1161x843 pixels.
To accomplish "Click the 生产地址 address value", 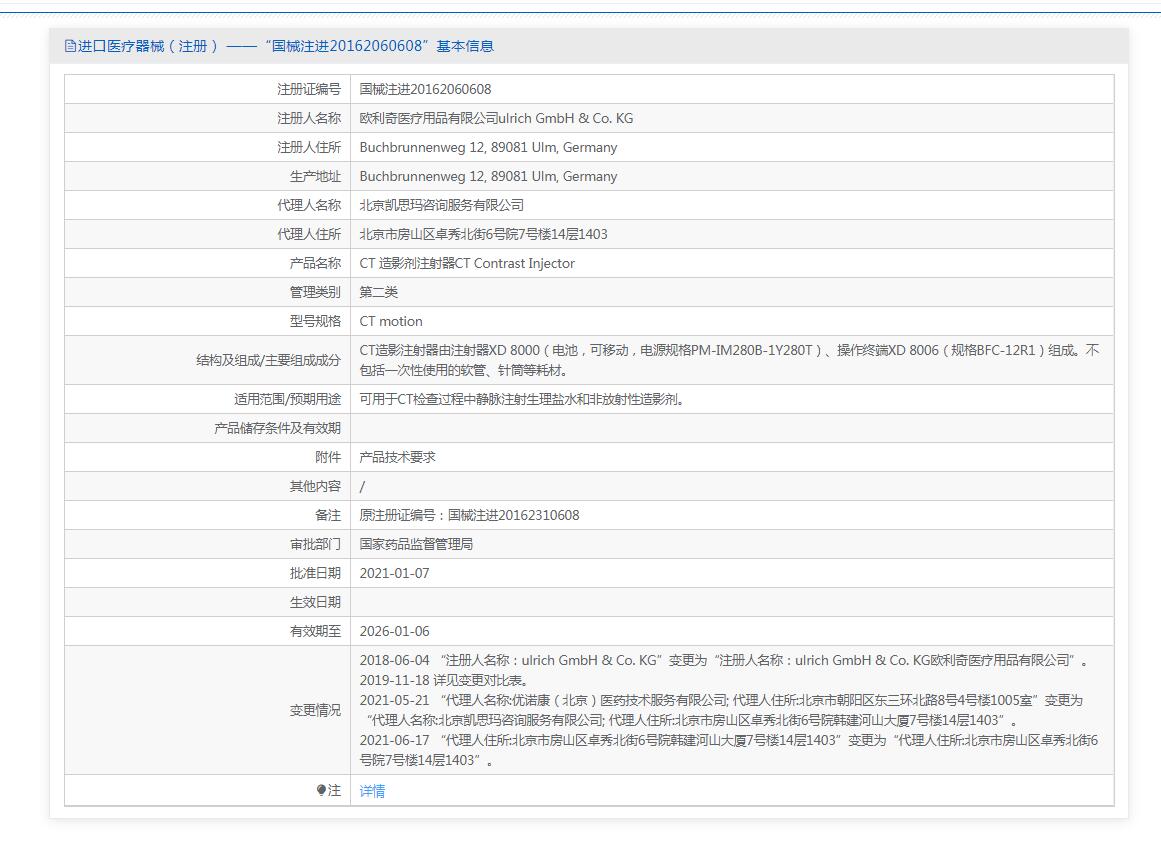I will 488,176.
